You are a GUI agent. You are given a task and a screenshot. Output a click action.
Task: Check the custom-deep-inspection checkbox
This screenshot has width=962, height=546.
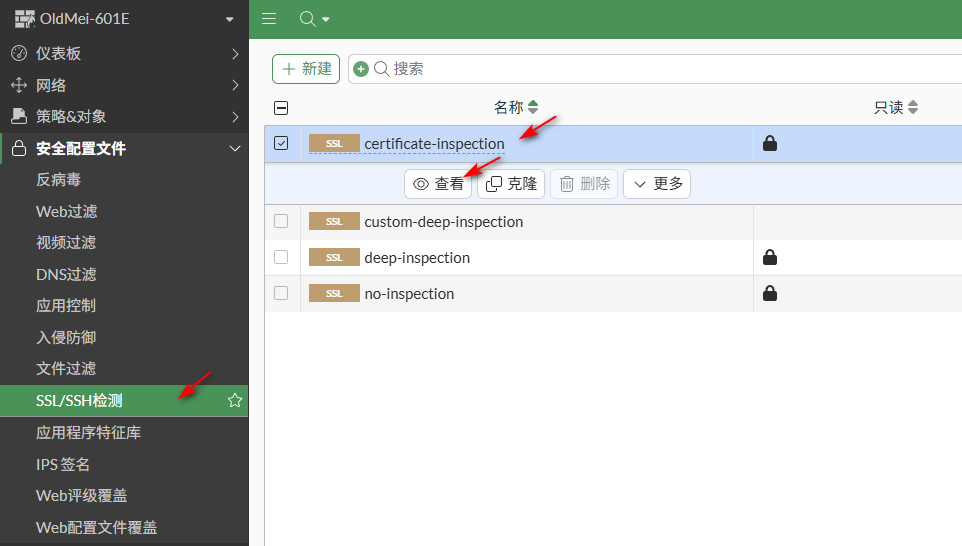point(281,221)
